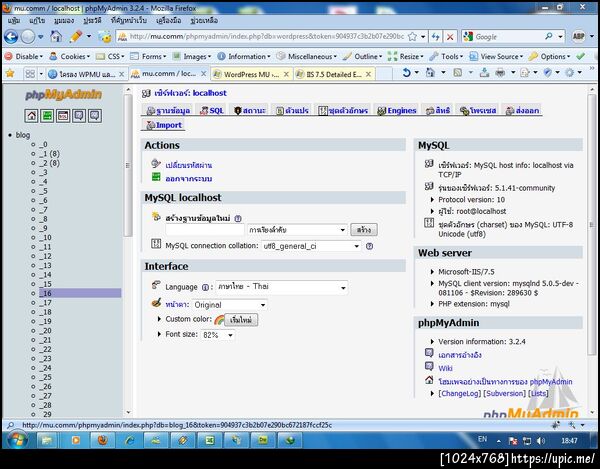Click help icon next to connection collation
Viewport: 600px width, 469px height.
369,246
